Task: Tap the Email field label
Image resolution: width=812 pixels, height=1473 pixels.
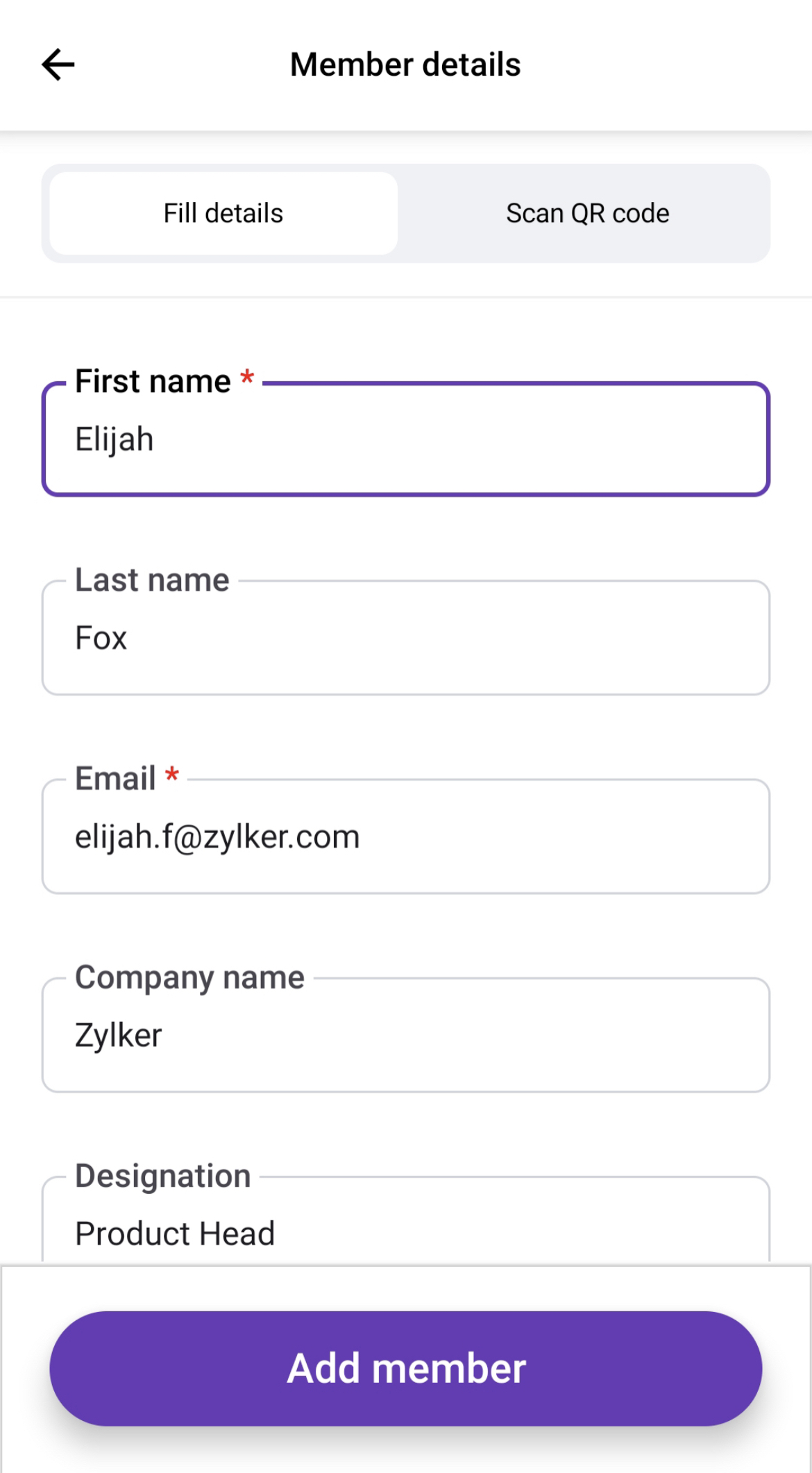Action: tap(115, 779)
